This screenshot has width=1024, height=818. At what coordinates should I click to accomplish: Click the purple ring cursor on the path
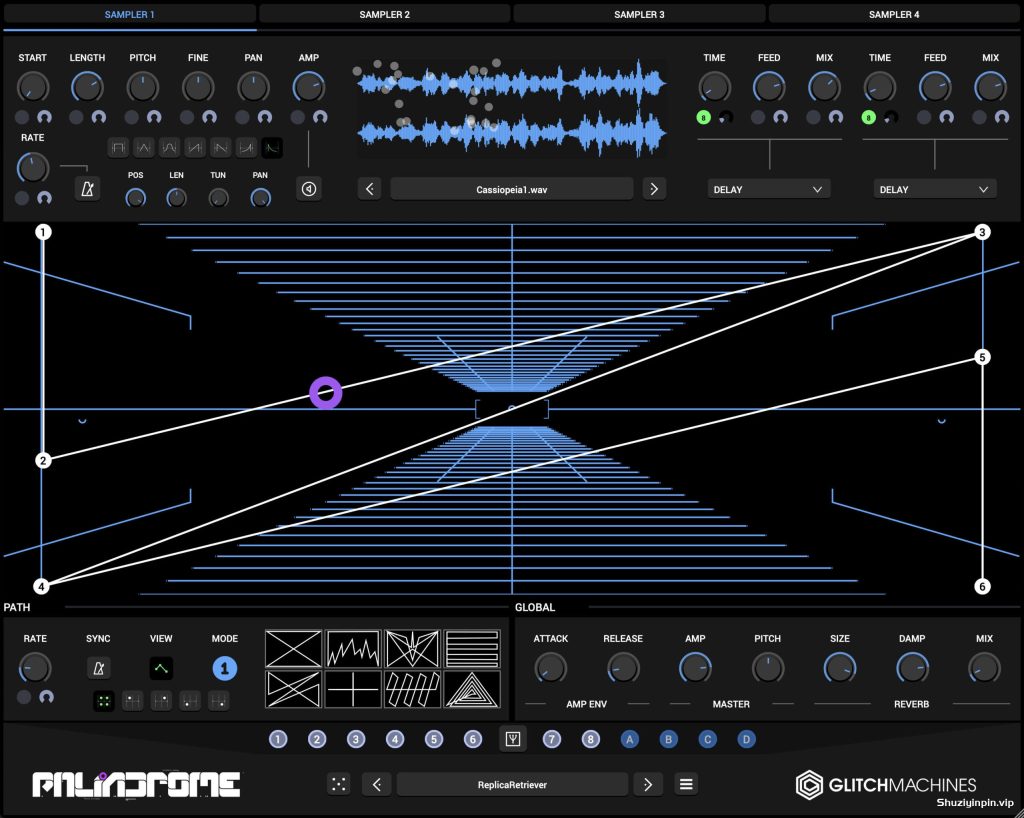click(x=325, y=393)
